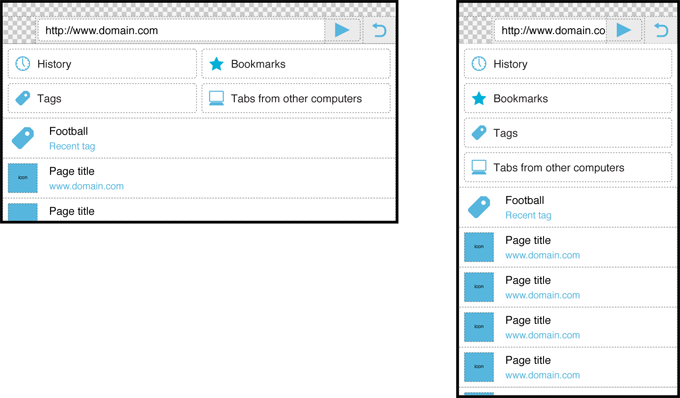This screenshot has width=680, height=398.
Task: Click the site icon directly below the Football tag in the portrait mockup
Action: click(x=479, y=247)
